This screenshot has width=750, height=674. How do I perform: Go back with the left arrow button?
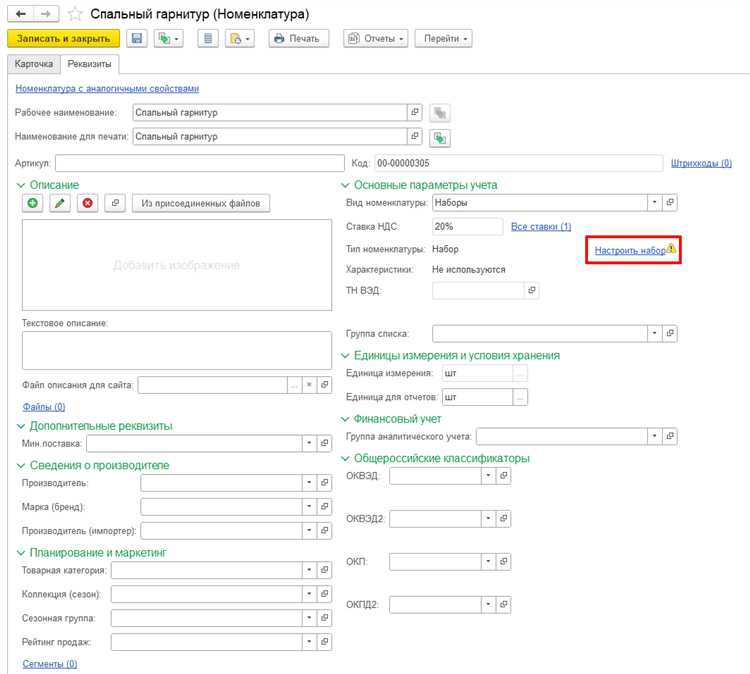tap(21, 14)
